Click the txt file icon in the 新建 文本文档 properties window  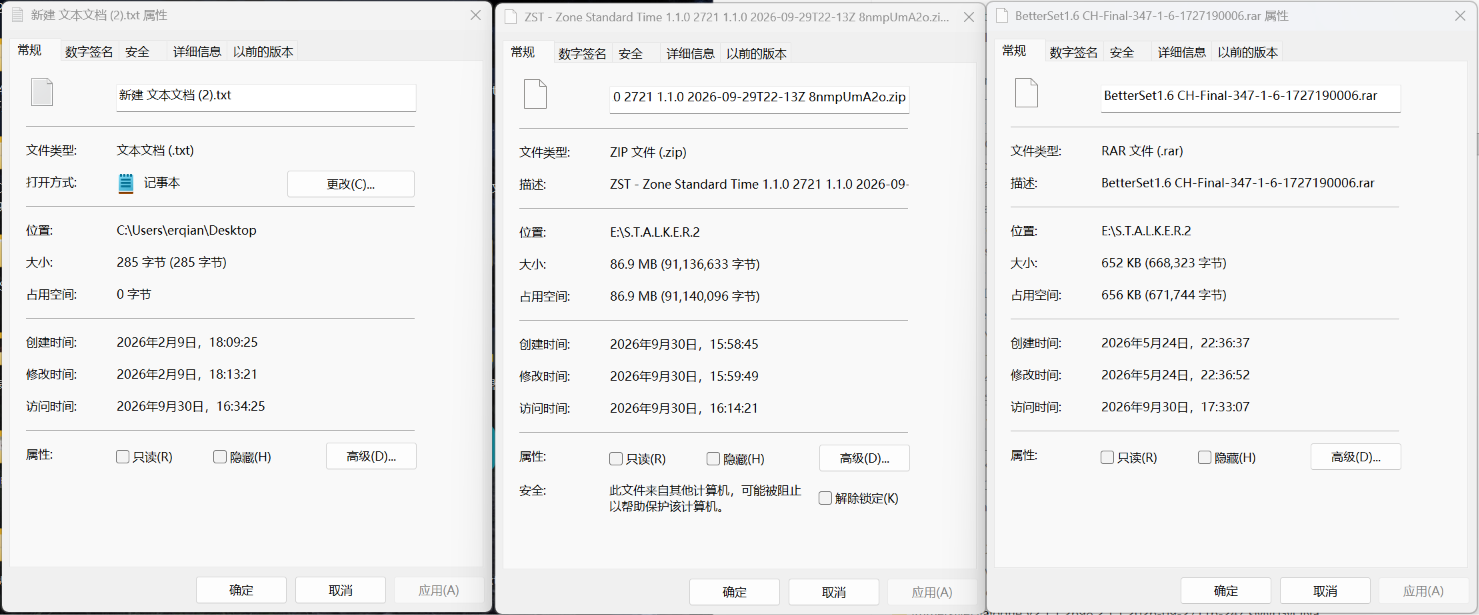[x=41, y=92]
